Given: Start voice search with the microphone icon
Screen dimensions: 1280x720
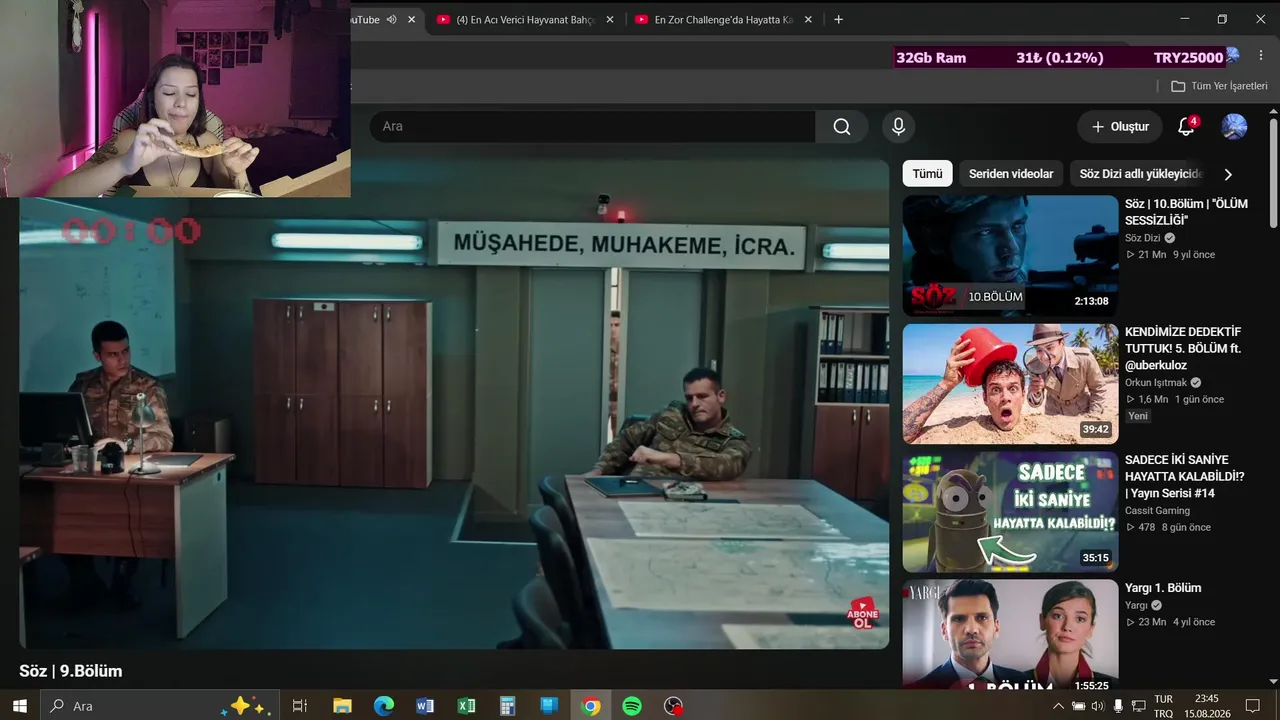Looking at the screenshot, I should point(898,126).
